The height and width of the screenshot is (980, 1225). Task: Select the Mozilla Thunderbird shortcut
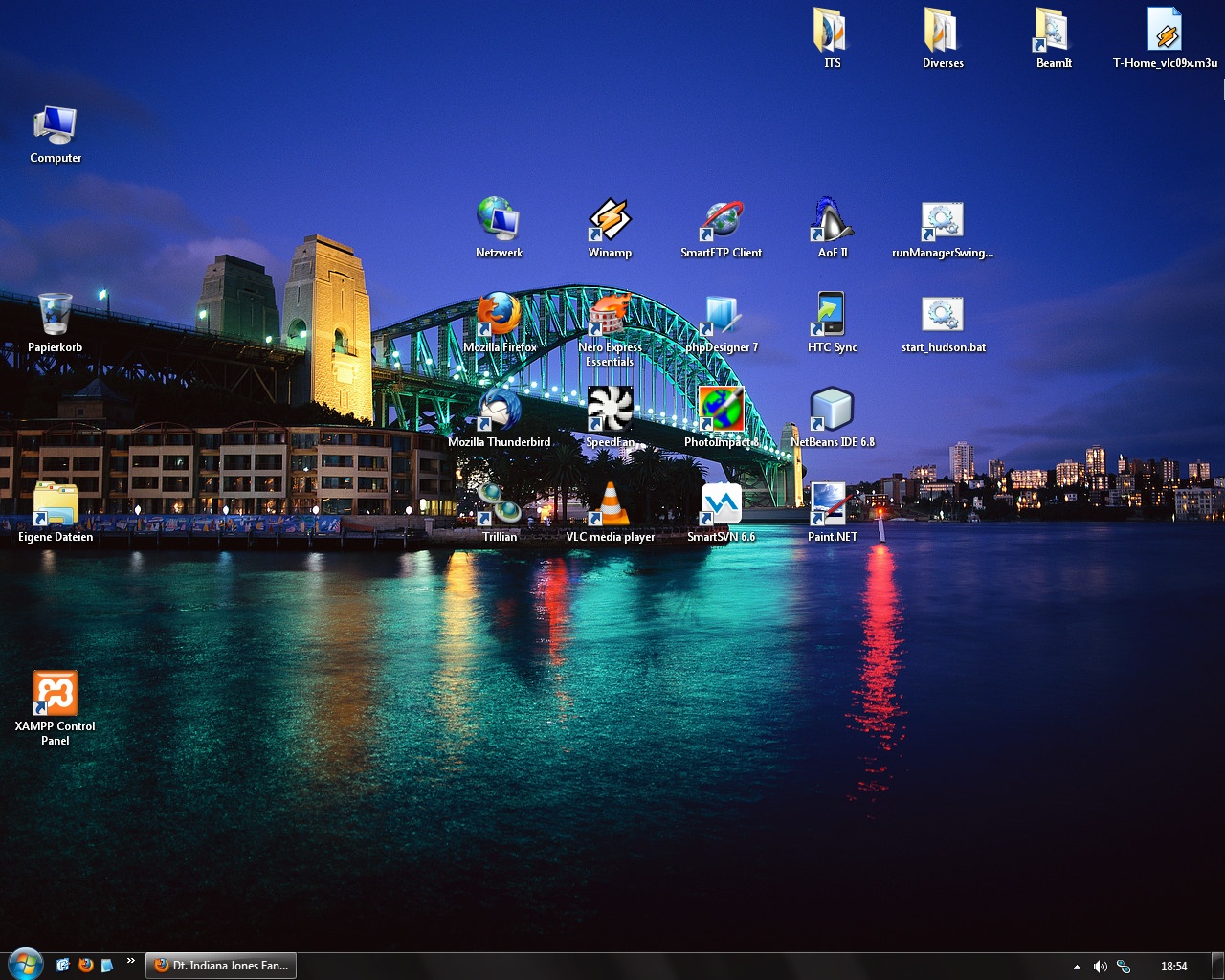[x=499, y=411]
